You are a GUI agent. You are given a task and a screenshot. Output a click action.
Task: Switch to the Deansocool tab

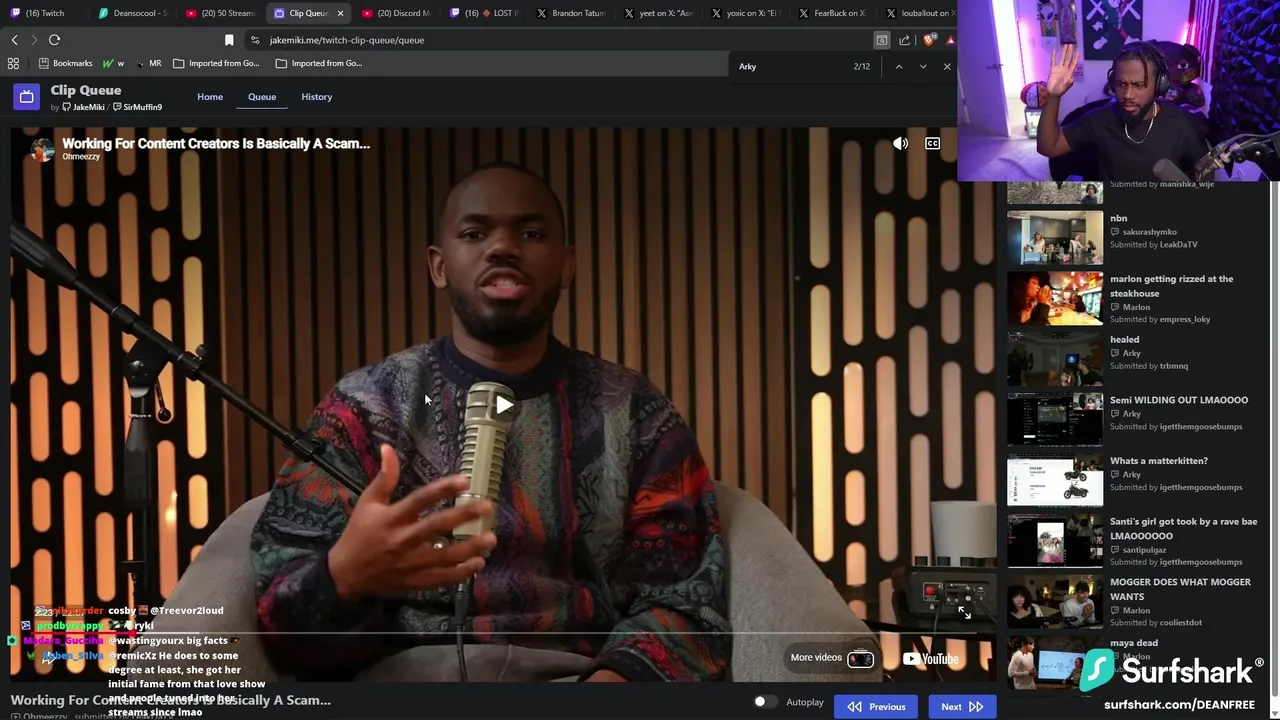135,13
